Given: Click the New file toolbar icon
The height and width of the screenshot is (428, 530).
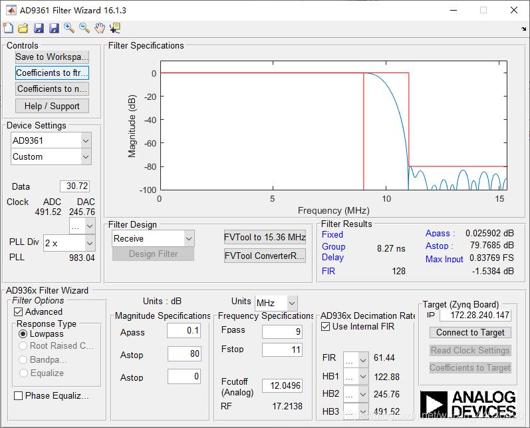Looking at the screenshot, I should point(8,28).
